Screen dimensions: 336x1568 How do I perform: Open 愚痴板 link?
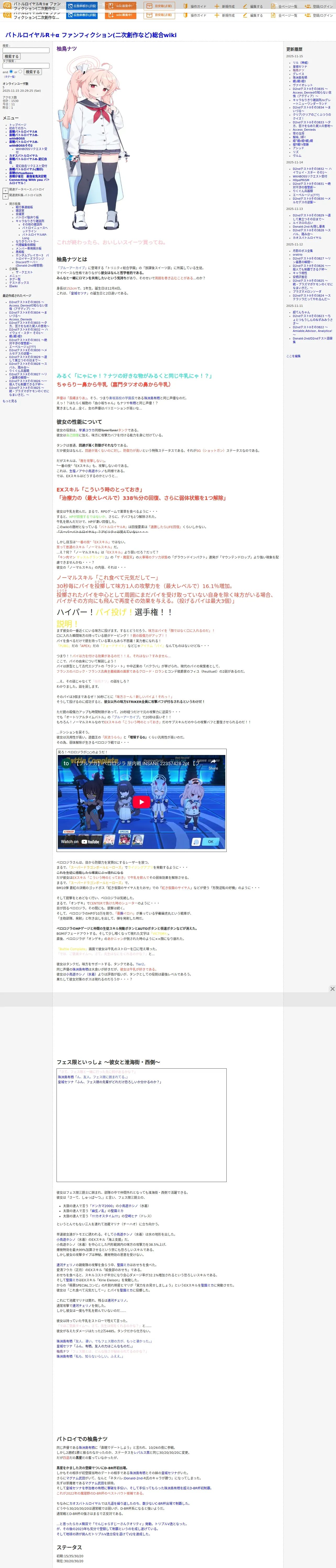pos(20,252)
